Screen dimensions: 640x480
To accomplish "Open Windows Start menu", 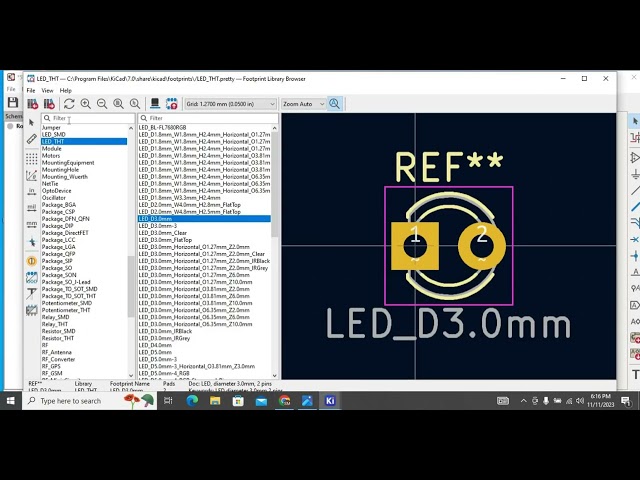I will pyautogui.click(x=11, y=401).
